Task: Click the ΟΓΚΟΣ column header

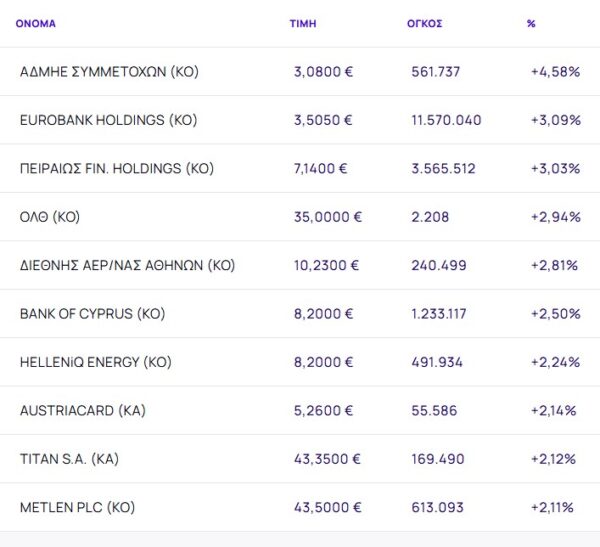Action: (x=426, y=23)
